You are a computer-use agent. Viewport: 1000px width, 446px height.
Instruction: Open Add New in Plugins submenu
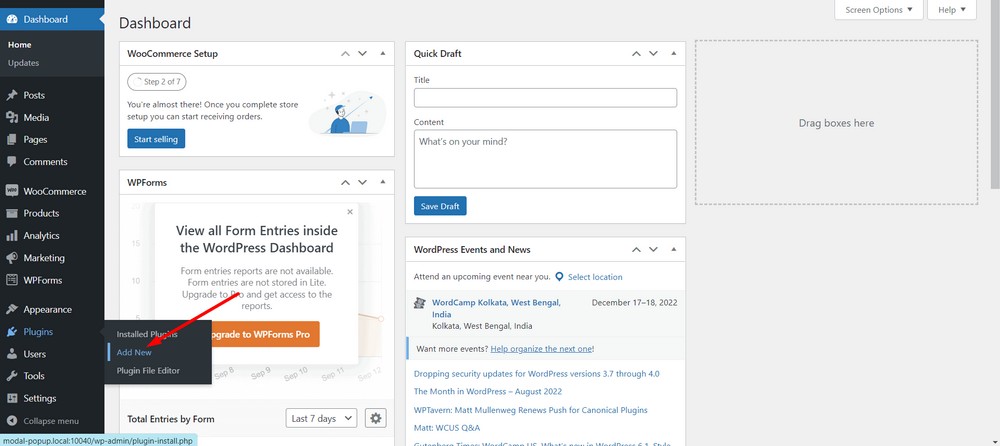coord(134,352)
